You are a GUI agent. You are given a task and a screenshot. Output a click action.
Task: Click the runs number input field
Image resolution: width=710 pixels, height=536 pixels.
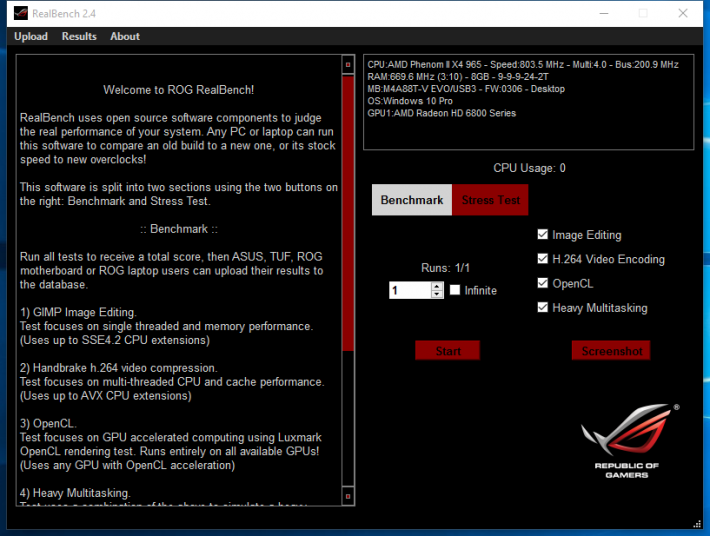(x=410, y=290)
